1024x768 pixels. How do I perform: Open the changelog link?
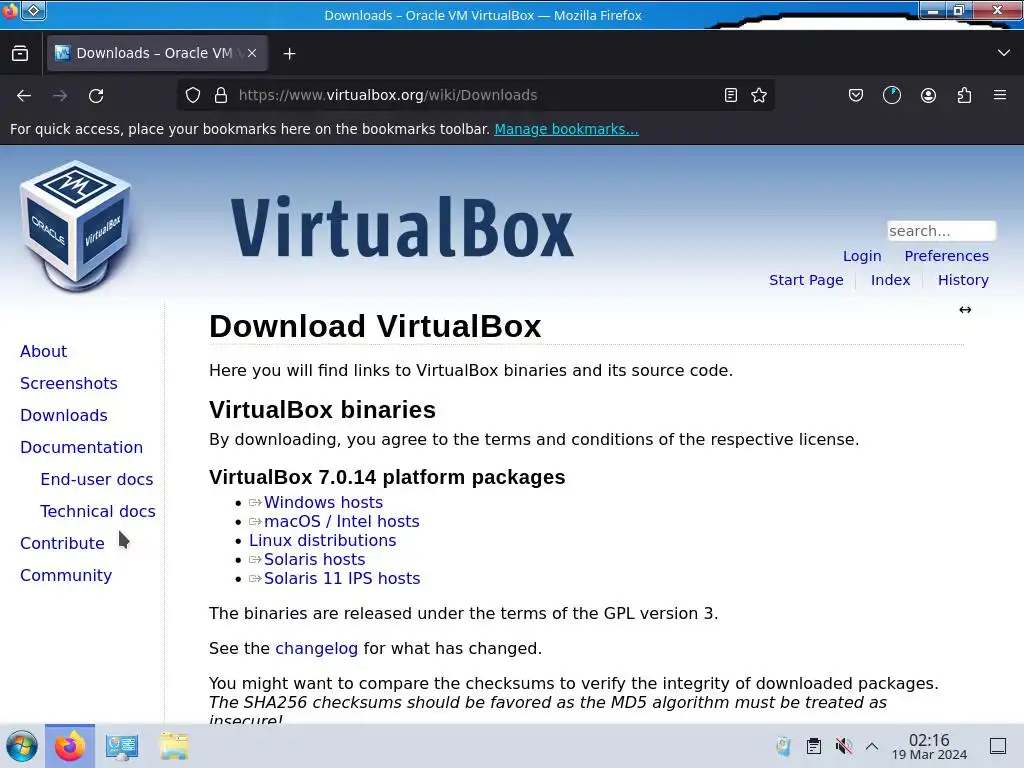click(x=316, y=648)
